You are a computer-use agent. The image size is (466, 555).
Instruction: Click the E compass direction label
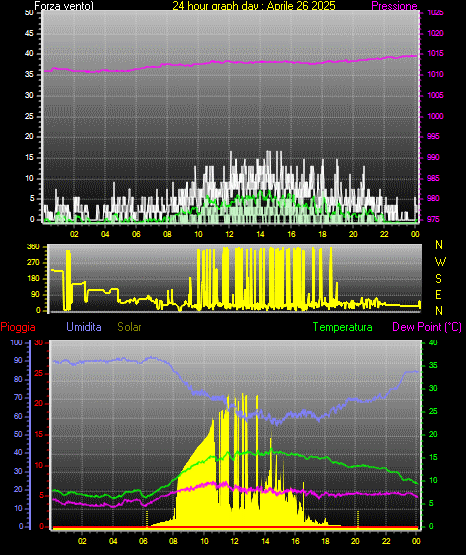438,295
